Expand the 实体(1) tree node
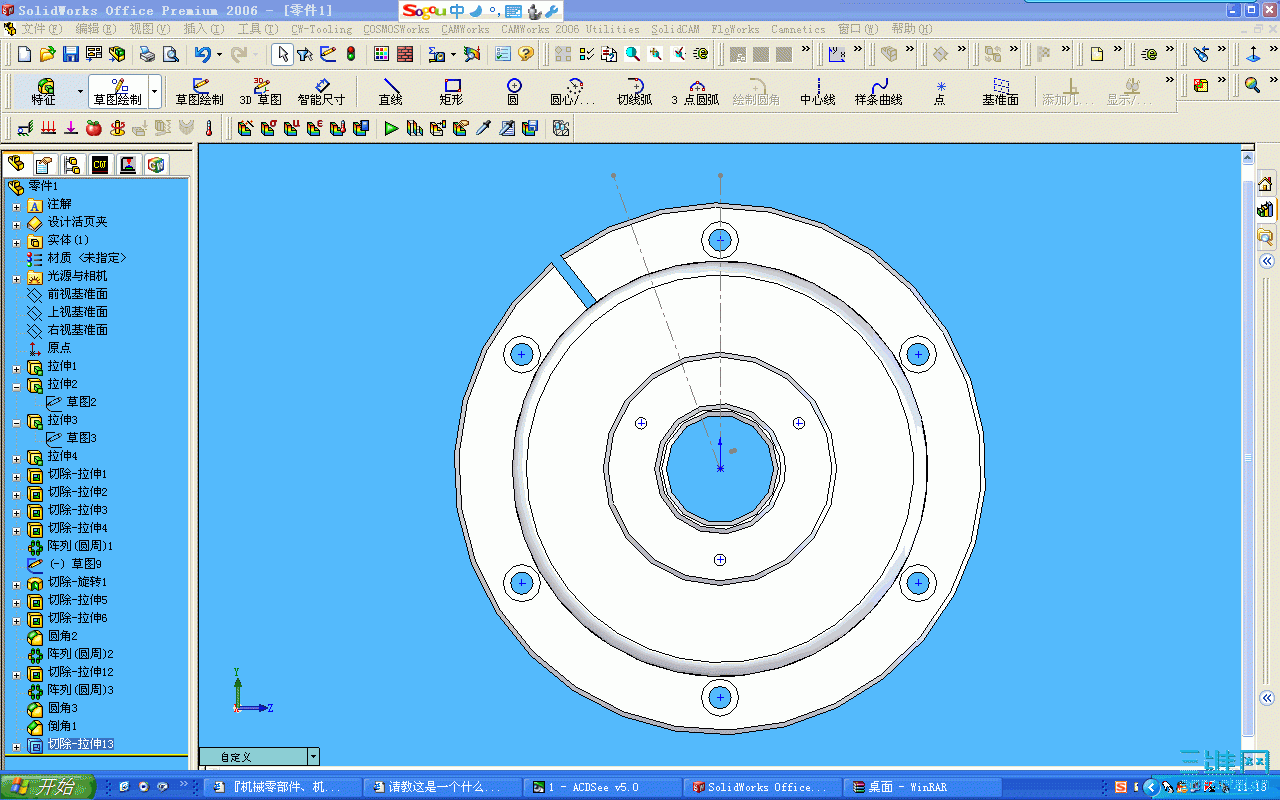 click(x=16, y=241)
